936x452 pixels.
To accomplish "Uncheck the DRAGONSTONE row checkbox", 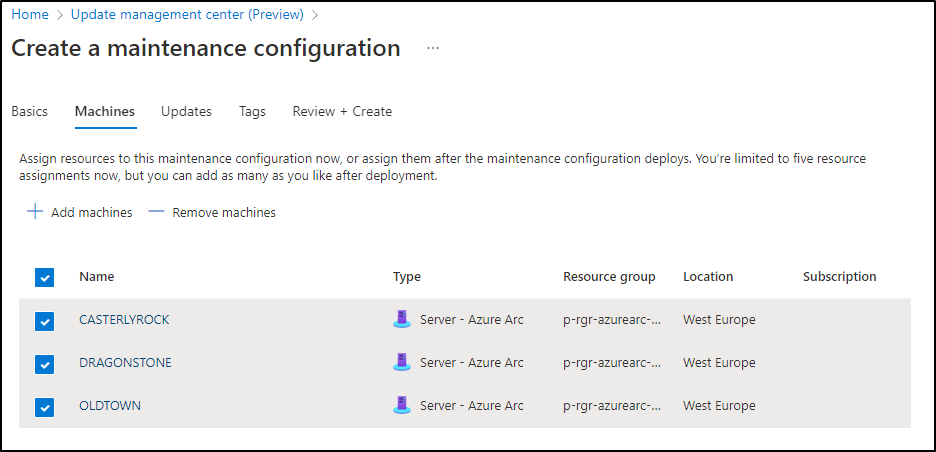I will [x=45, y=364].
